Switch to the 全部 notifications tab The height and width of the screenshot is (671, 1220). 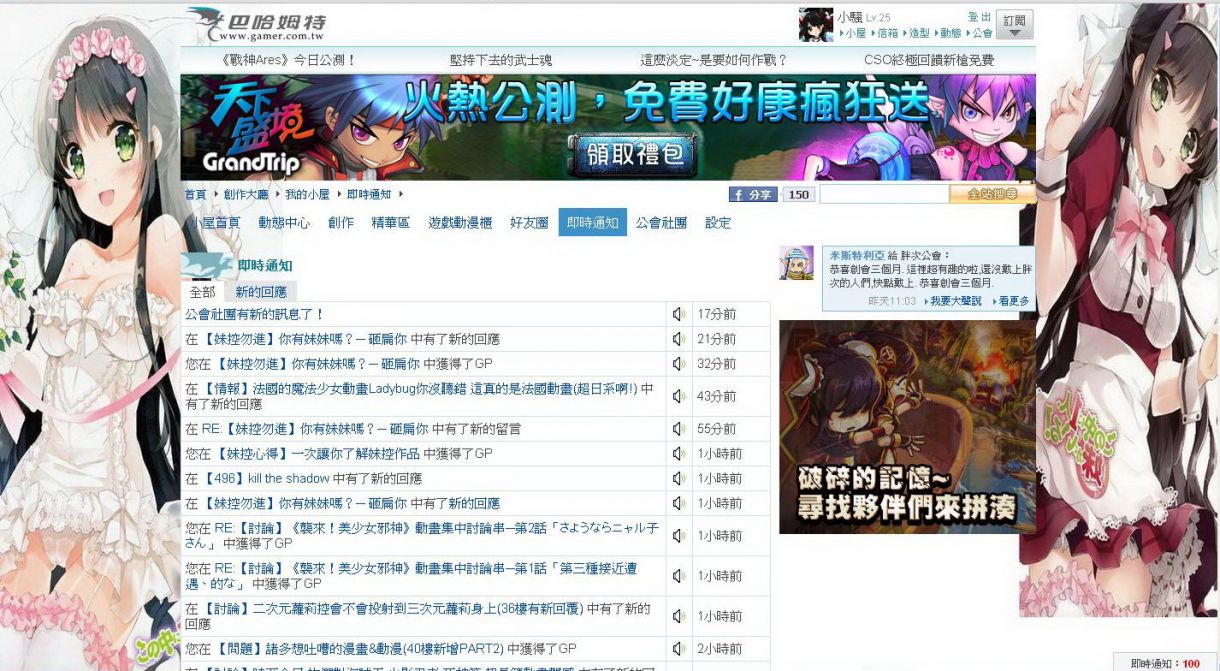tap(202, 292)
